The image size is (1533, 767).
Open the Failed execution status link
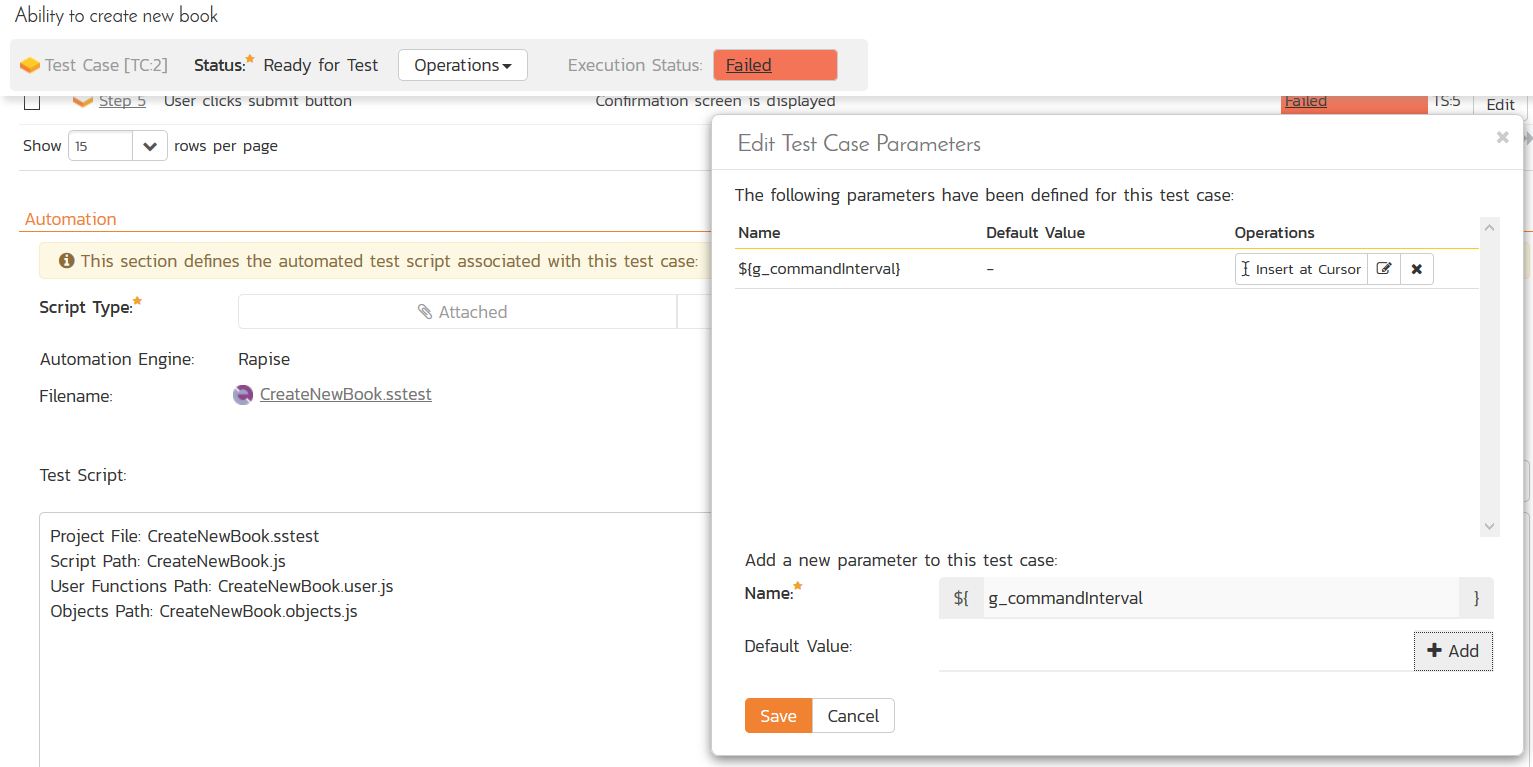click(749, 66)
